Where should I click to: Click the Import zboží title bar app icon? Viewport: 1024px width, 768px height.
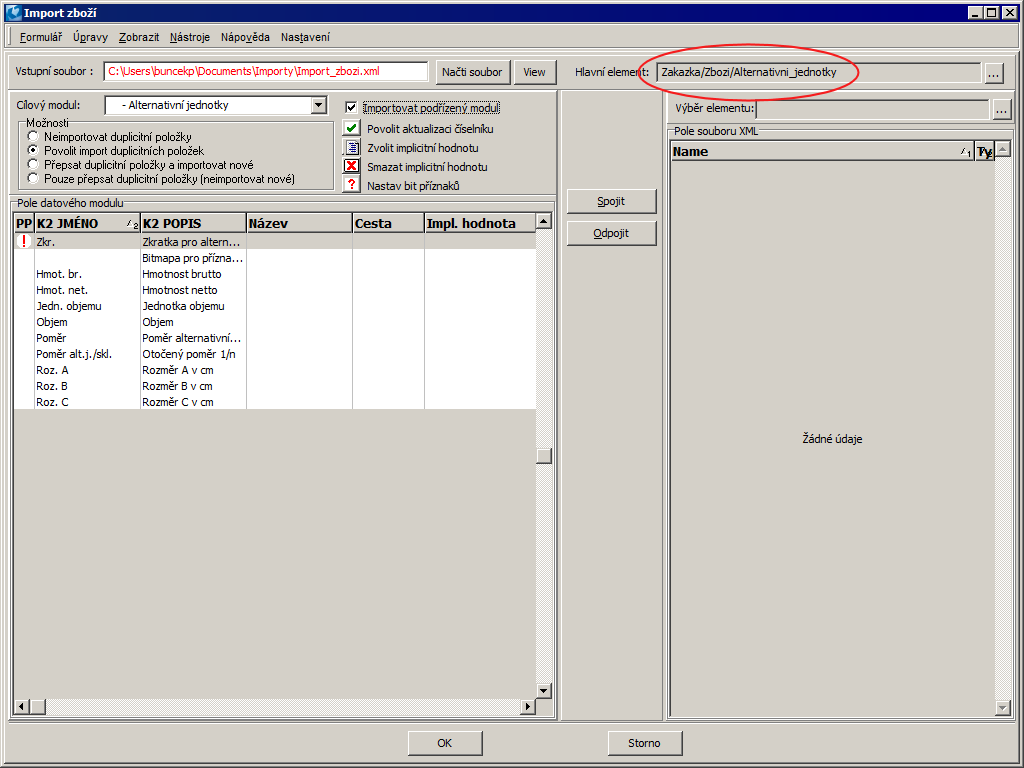click(x=13, y=12)
